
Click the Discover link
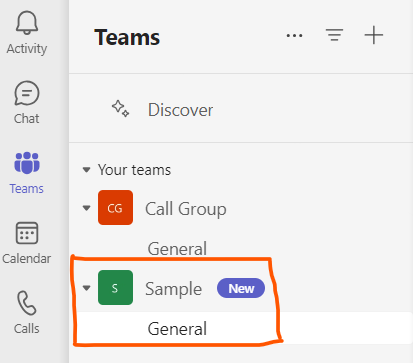pos(180,110)
